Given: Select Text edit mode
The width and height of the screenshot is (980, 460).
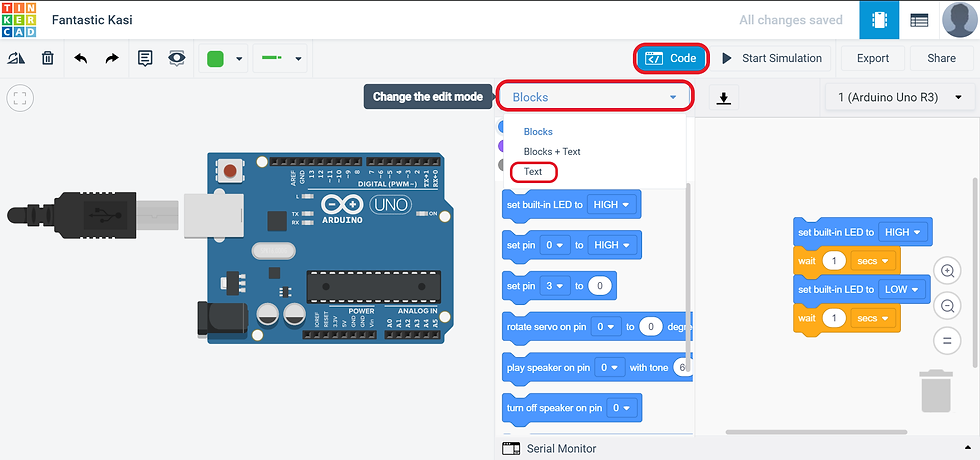Looking at the screenshot, I should (x=533, y=171).
